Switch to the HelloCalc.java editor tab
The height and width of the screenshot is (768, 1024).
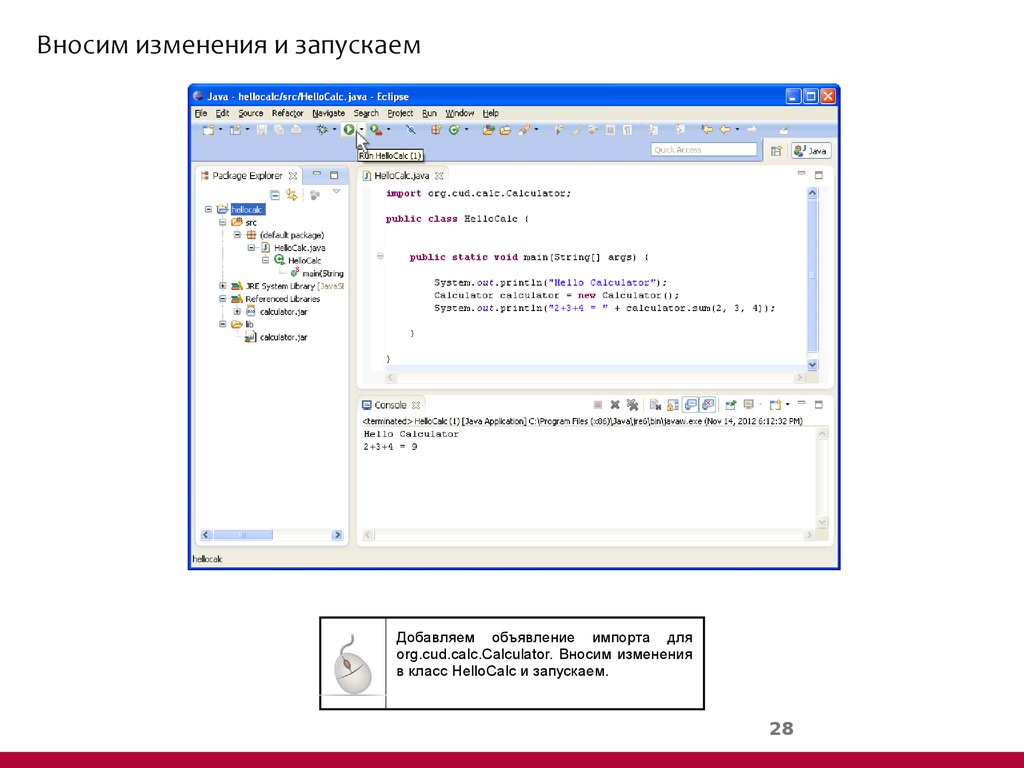click(401, 174)
